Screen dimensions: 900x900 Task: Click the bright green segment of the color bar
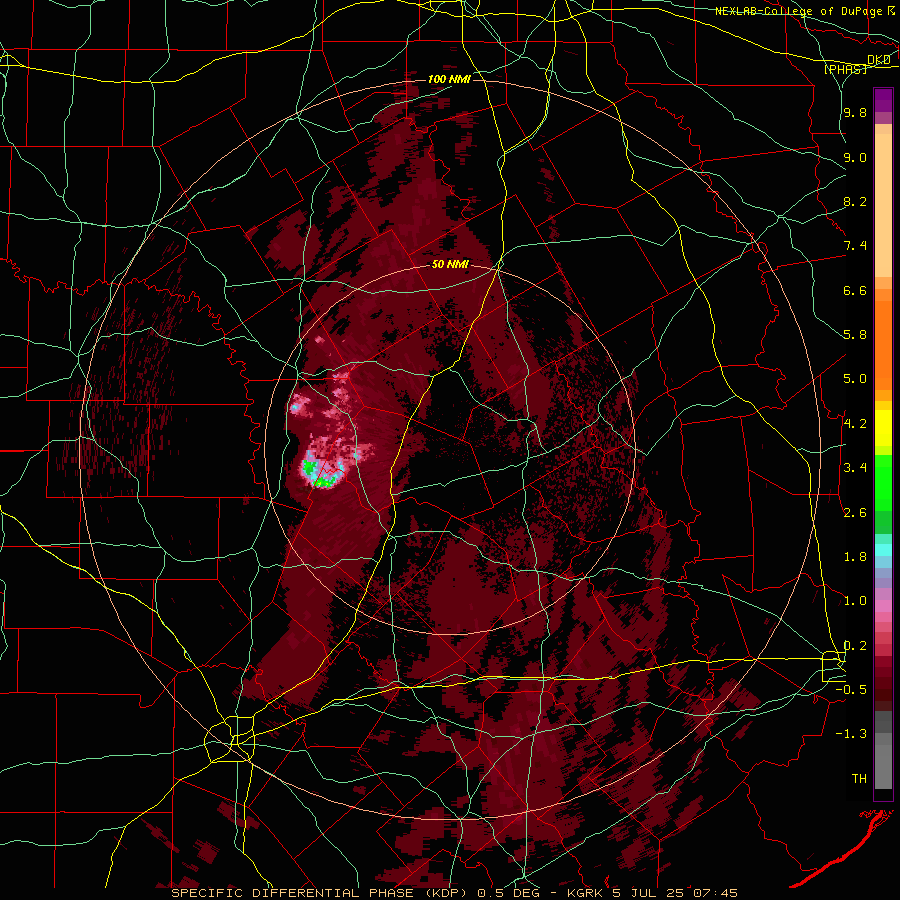[x=883, y=483]
